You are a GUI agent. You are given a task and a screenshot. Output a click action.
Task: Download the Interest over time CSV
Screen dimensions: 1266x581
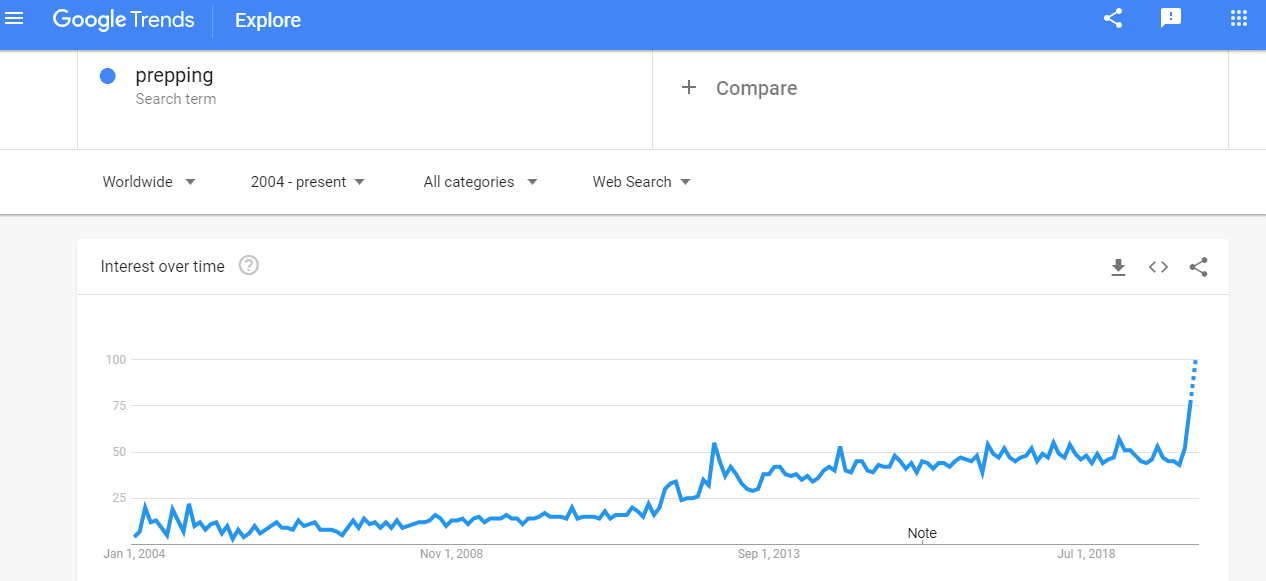click(x=1118, y=267)
